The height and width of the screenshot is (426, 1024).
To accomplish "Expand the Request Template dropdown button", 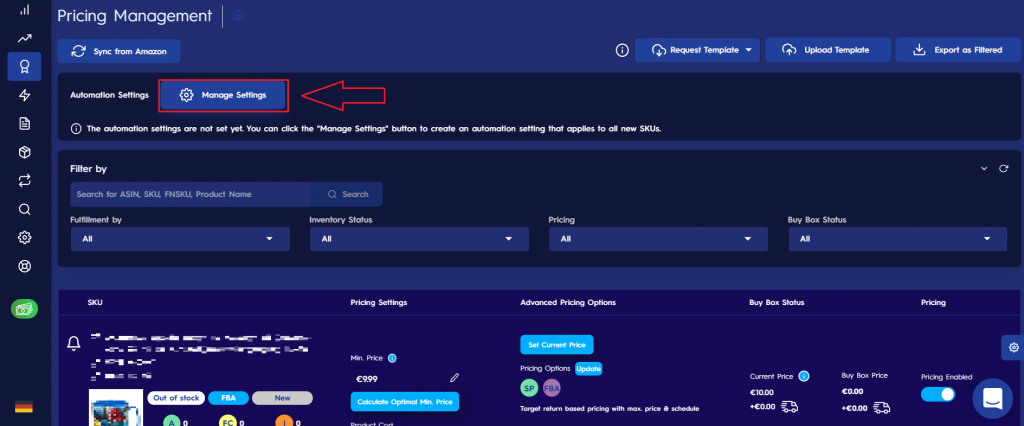I will tap(697, 50).
